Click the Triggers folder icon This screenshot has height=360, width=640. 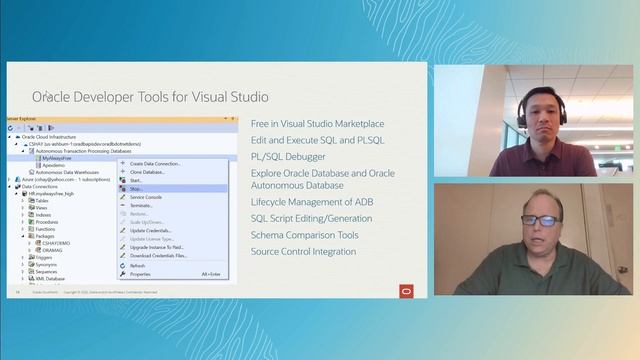[x=31, y=258]
